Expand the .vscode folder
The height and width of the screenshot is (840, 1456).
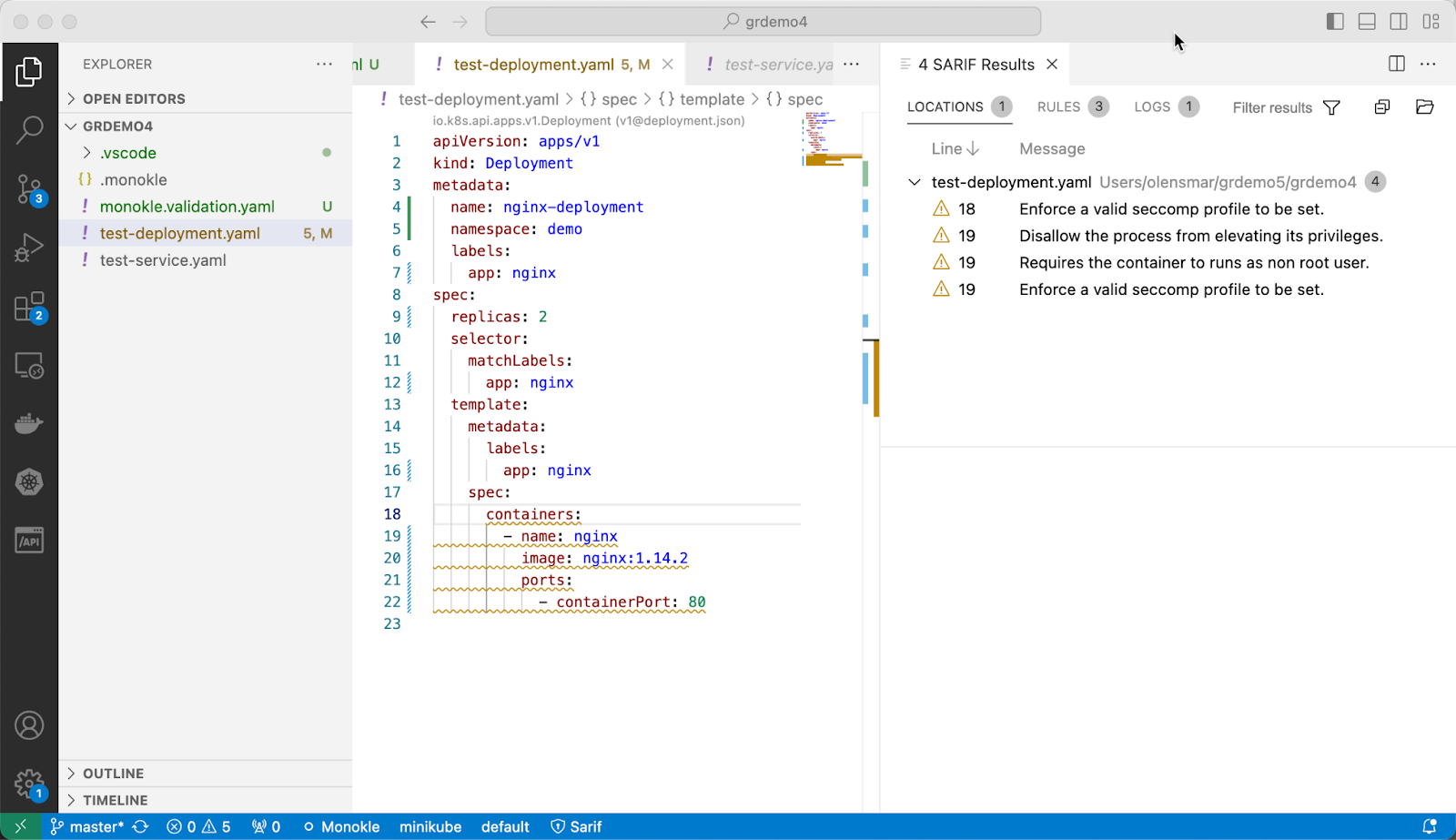(x=127, y=153)
